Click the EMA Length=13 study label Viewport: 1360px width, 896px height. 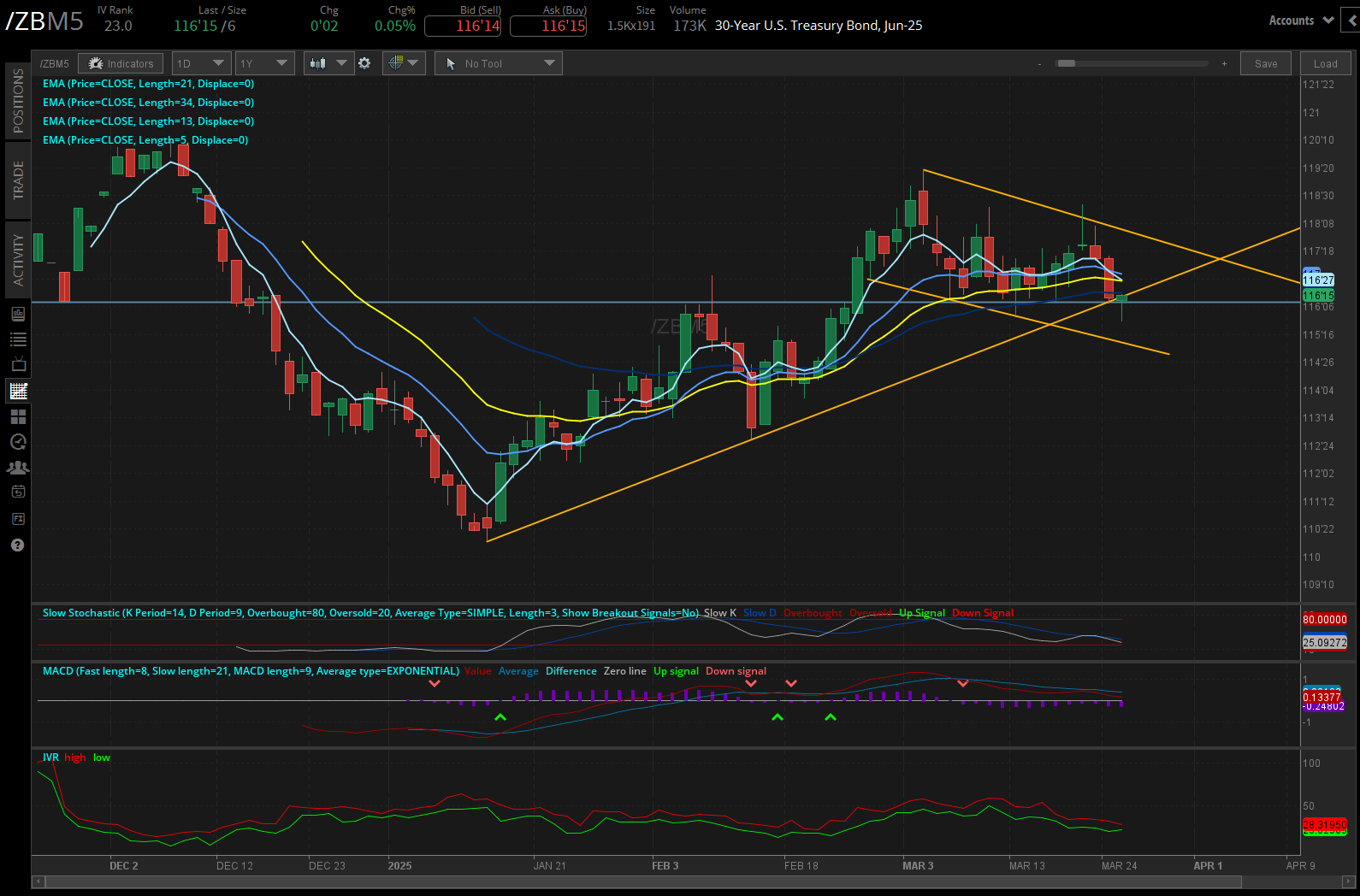(x=148, y=121)
